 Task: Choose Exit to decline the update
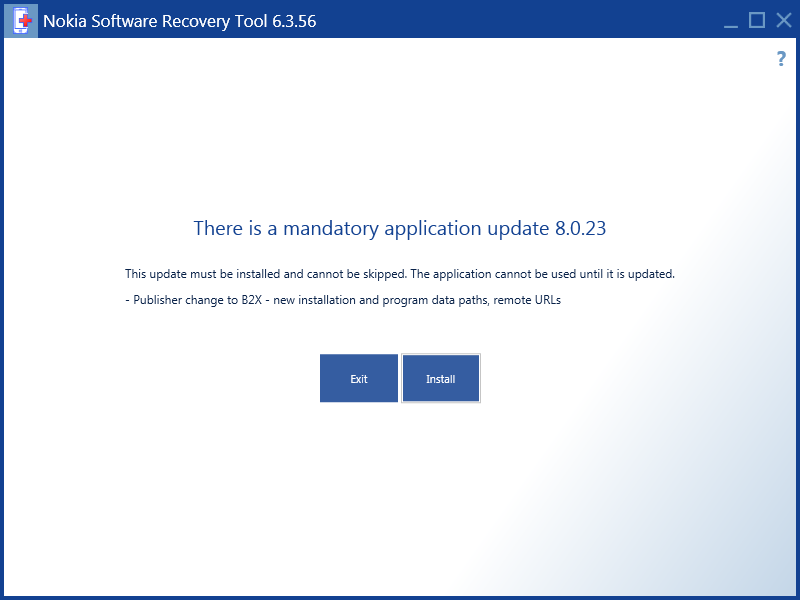359,378
